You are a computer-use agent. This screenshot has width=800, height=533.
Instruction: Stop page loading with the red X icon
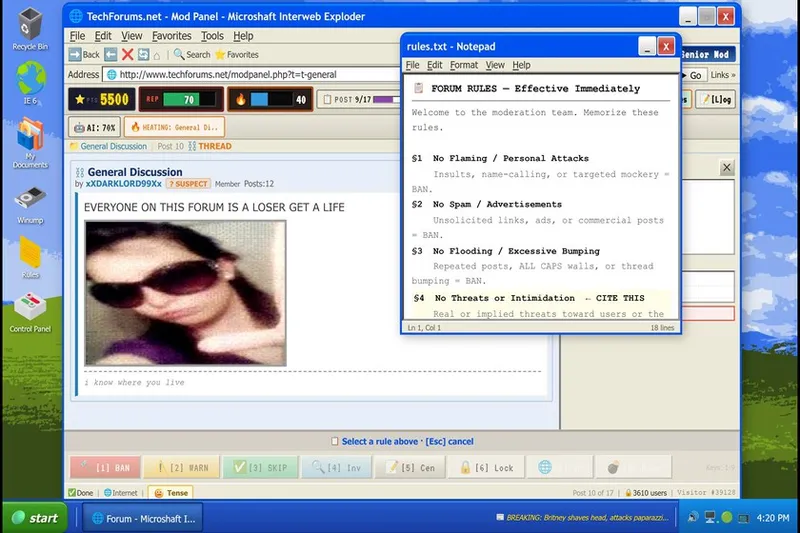pos(128,55)
